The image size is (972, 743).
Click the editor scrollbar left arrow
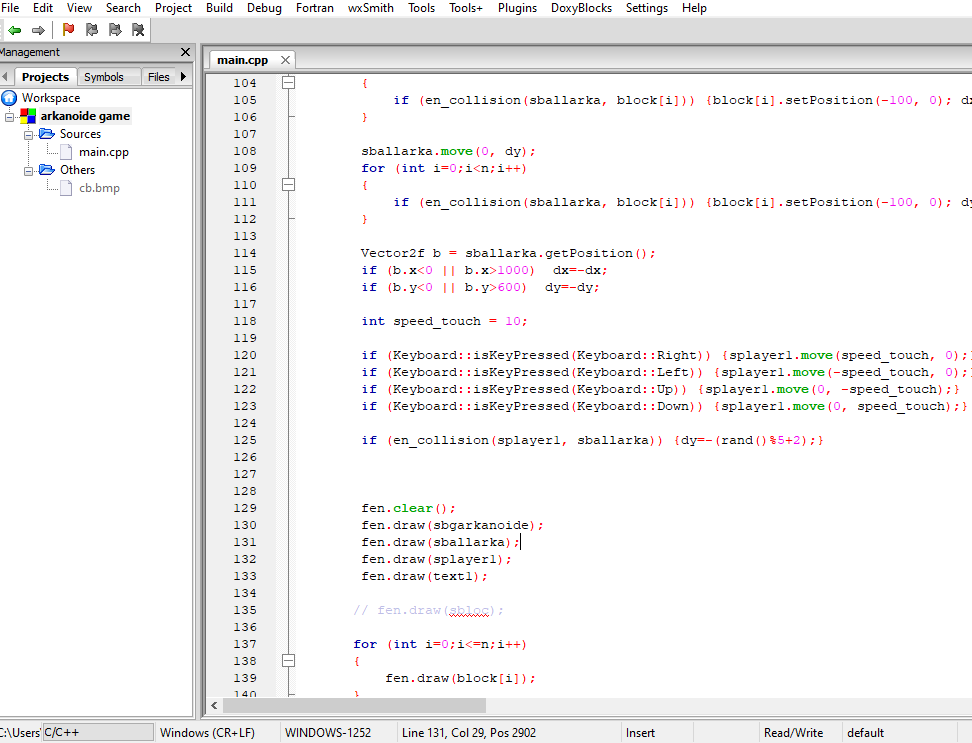214,705
